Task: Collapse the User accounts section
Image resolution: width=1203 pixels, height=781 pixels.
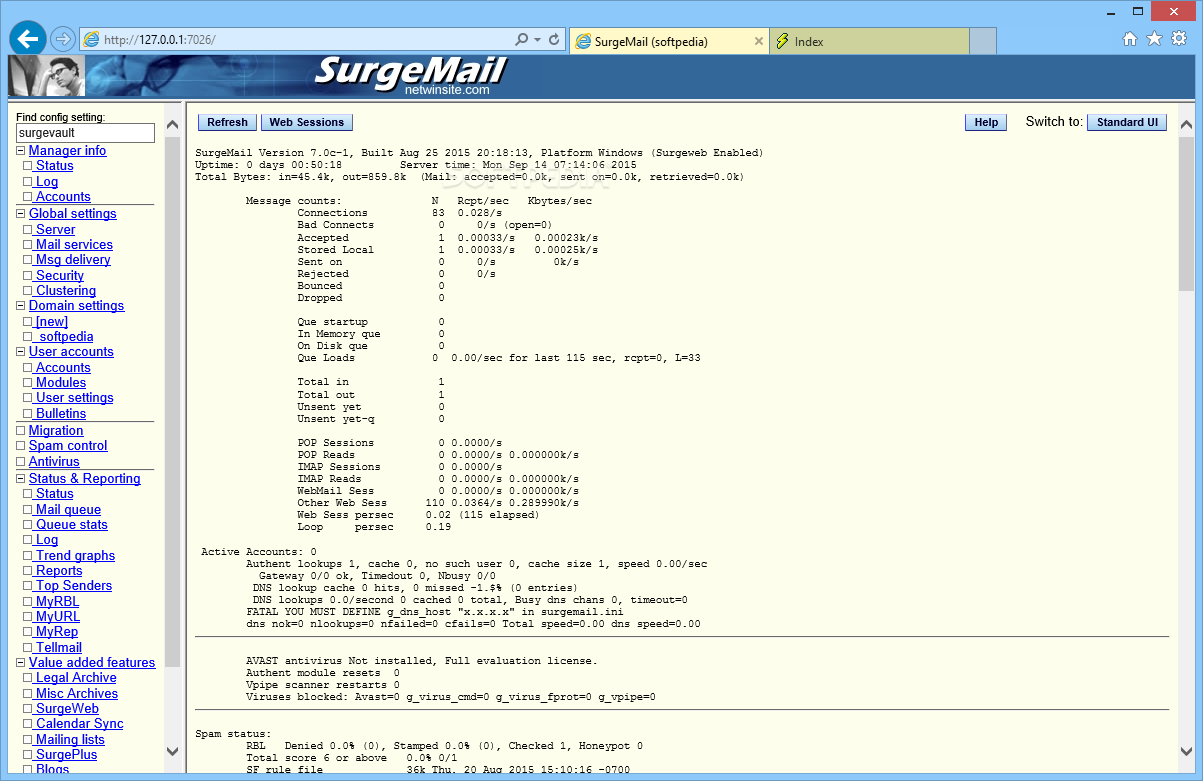Action: [x=20, y=352]
